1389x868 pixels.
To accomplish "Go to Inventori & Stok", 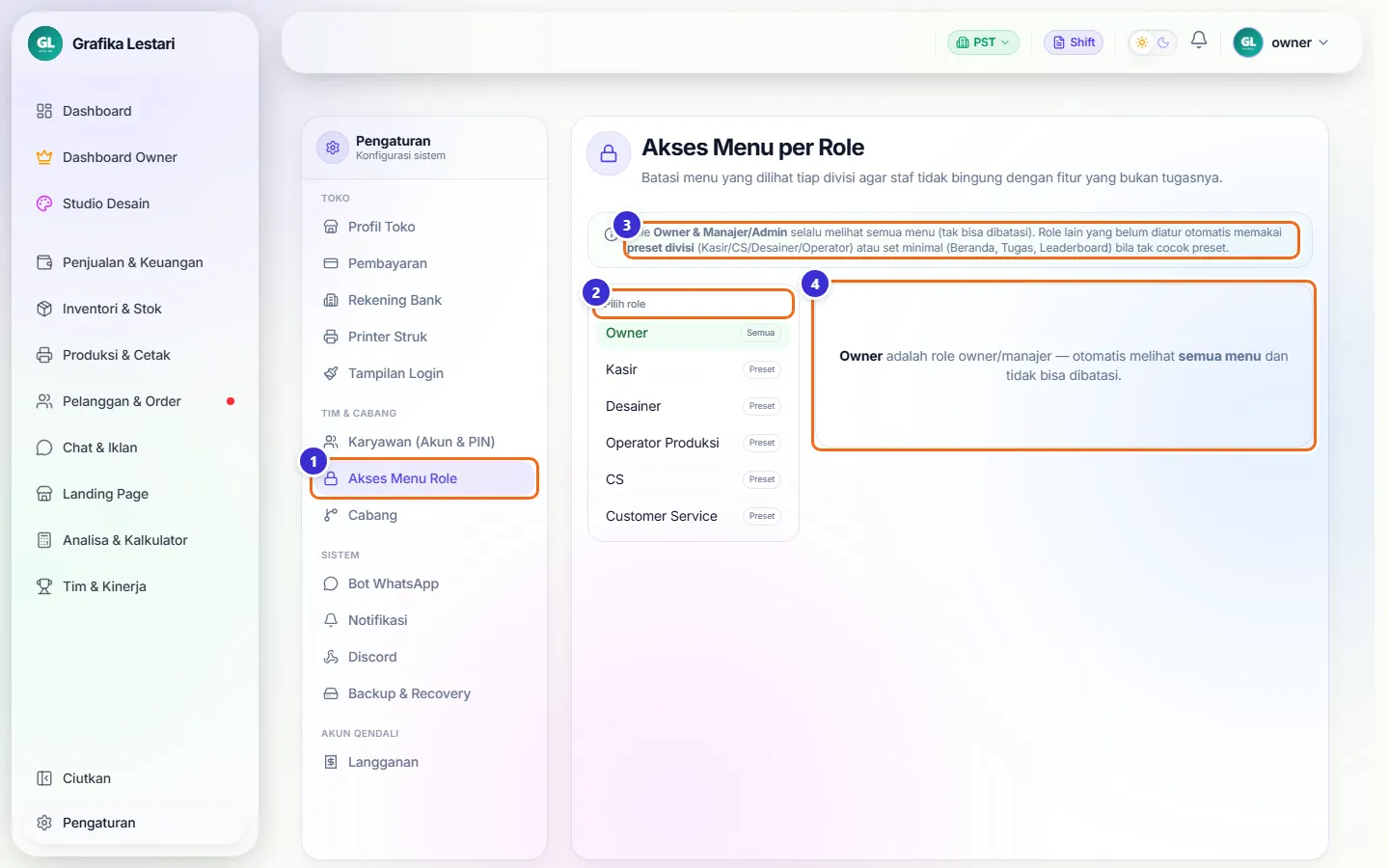I will (x=135, y=309).
